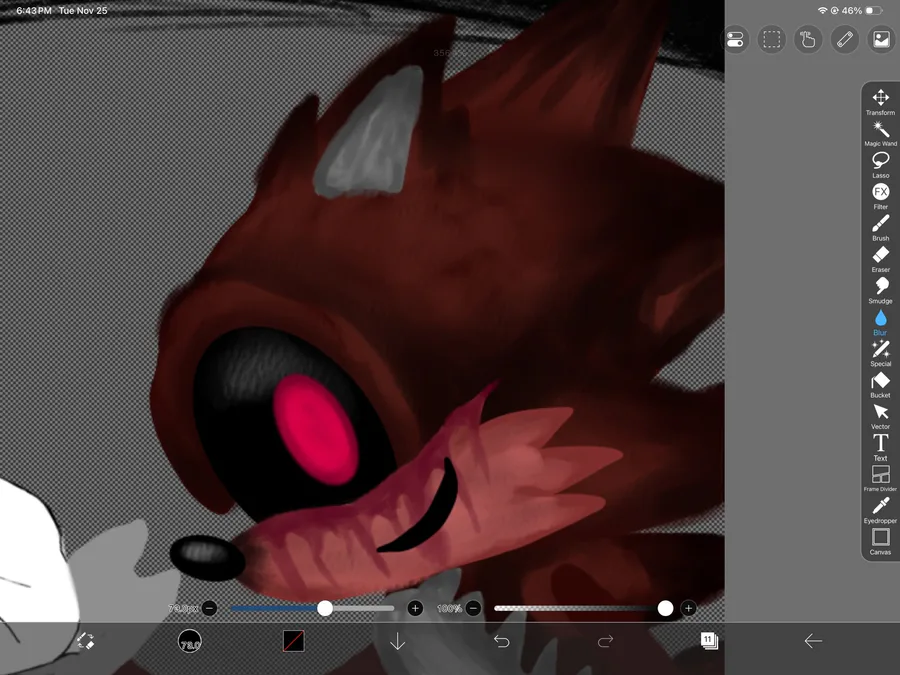
Task: Open the FX Filter tool
Action: click(x=880, y=196)
